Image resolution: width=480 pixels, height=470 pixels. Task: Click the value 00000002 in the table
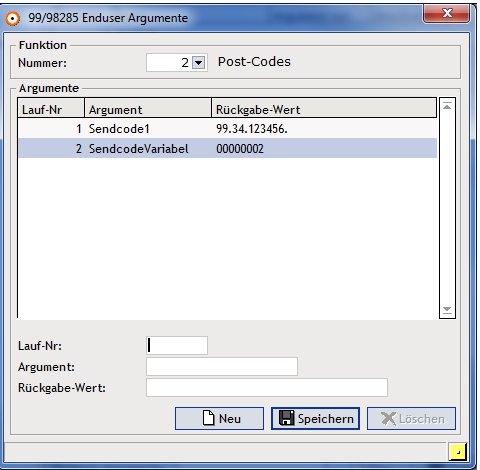point(240,149)
